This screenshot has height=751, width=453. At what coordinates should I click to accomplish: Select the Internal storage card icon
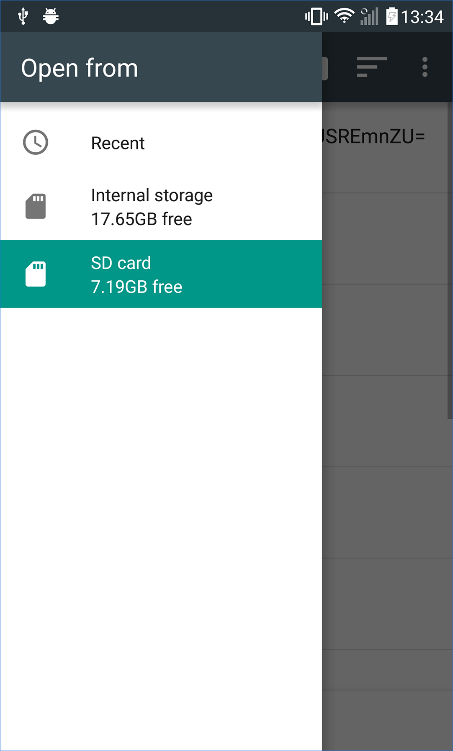click(35, 206)
